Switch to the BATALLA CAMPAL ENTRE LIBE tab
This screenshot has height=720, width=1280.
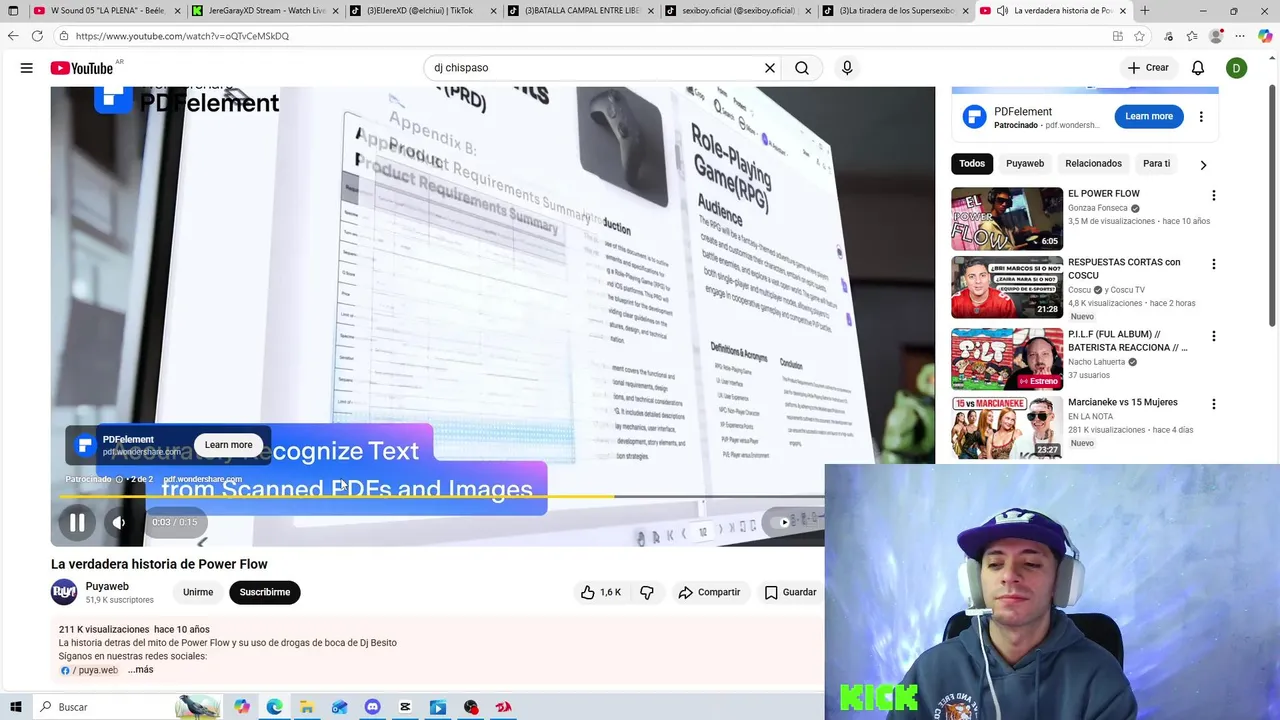tap(578, 11)
